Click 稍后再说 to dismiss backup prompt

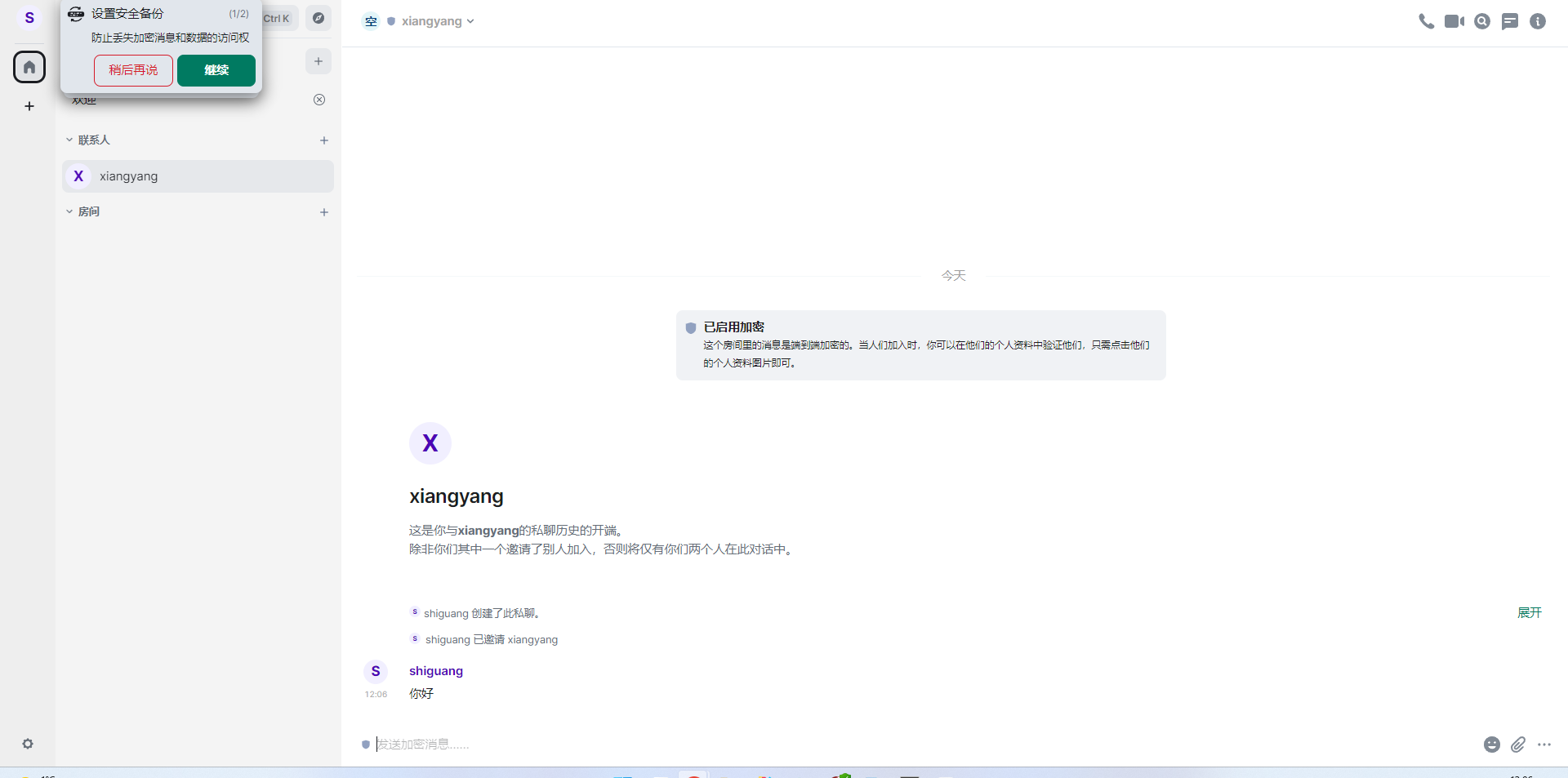133,70
